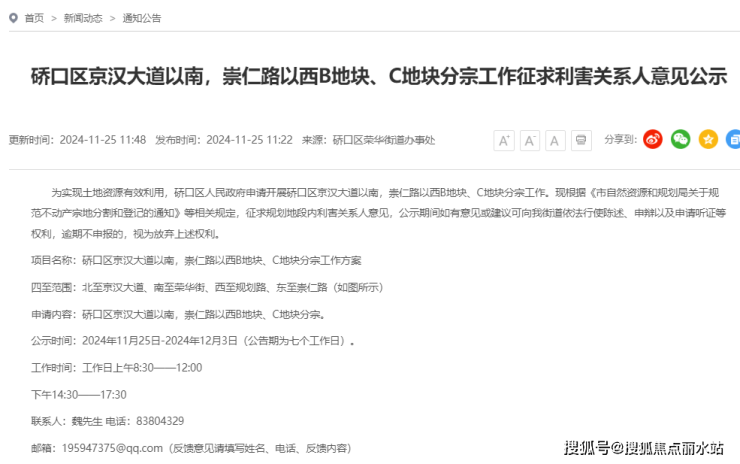Click the 分享到 label
Screen dimensions: 740x464
[621, 140]
